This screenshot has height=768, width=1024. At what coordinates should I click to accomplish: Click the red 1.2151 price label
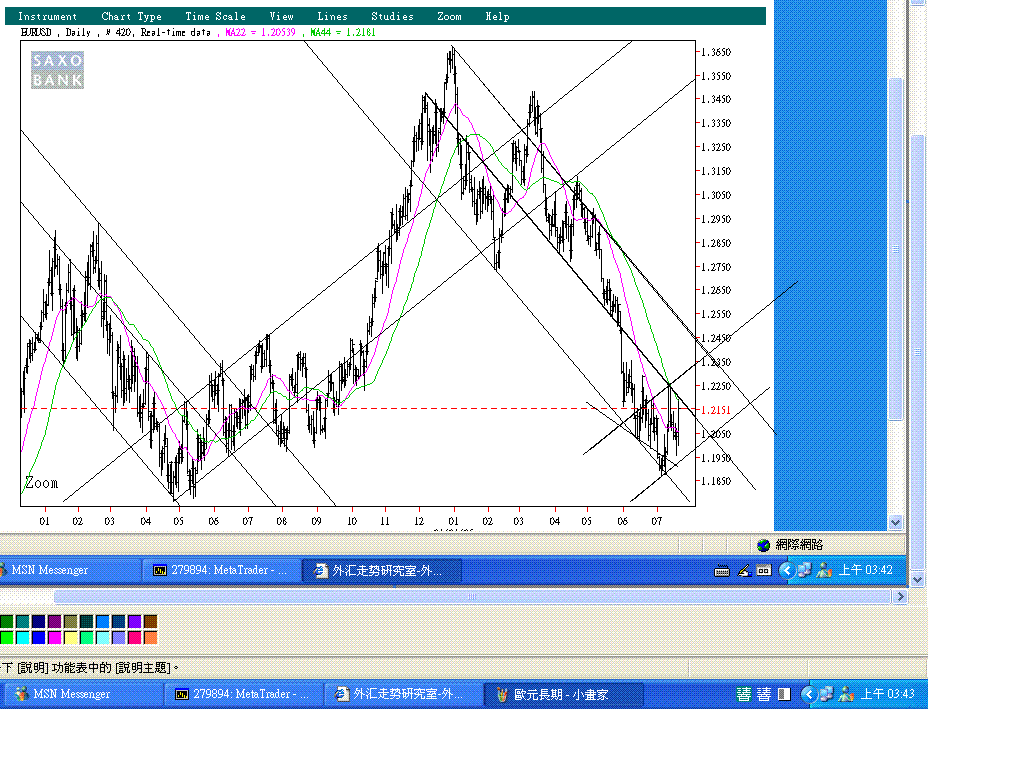coord(716,410)
